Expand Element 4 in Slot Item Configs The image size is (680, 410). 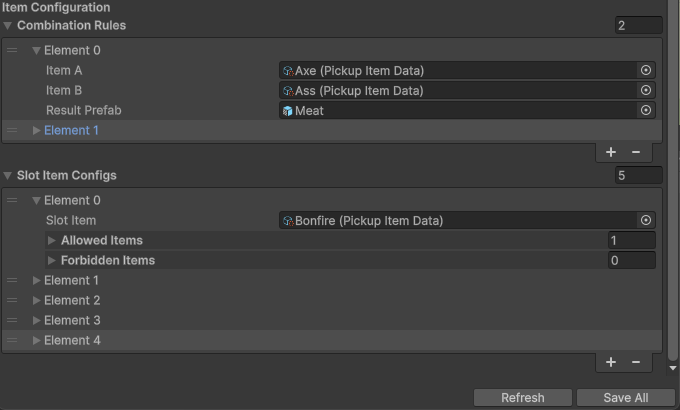[37, 340]
